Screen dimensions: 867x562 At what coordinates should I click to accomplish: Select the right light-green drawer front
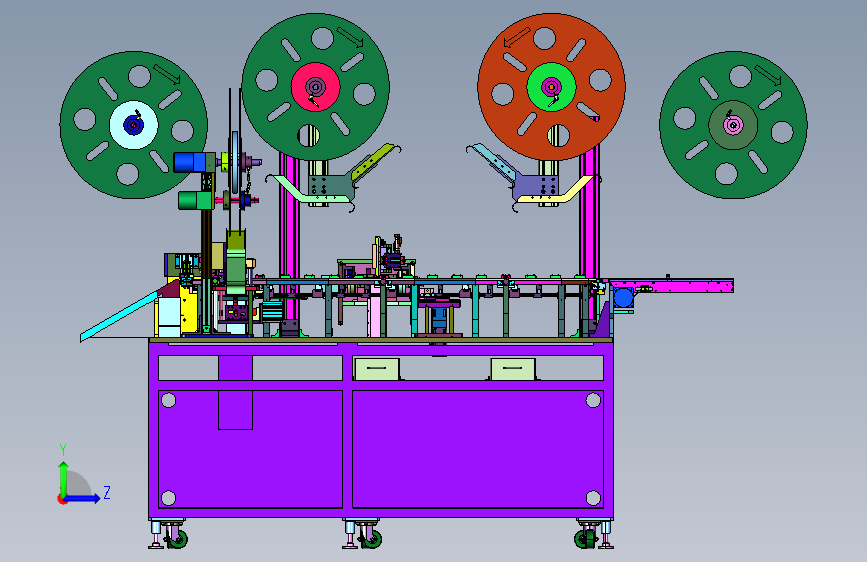click(x=513, y=369)
